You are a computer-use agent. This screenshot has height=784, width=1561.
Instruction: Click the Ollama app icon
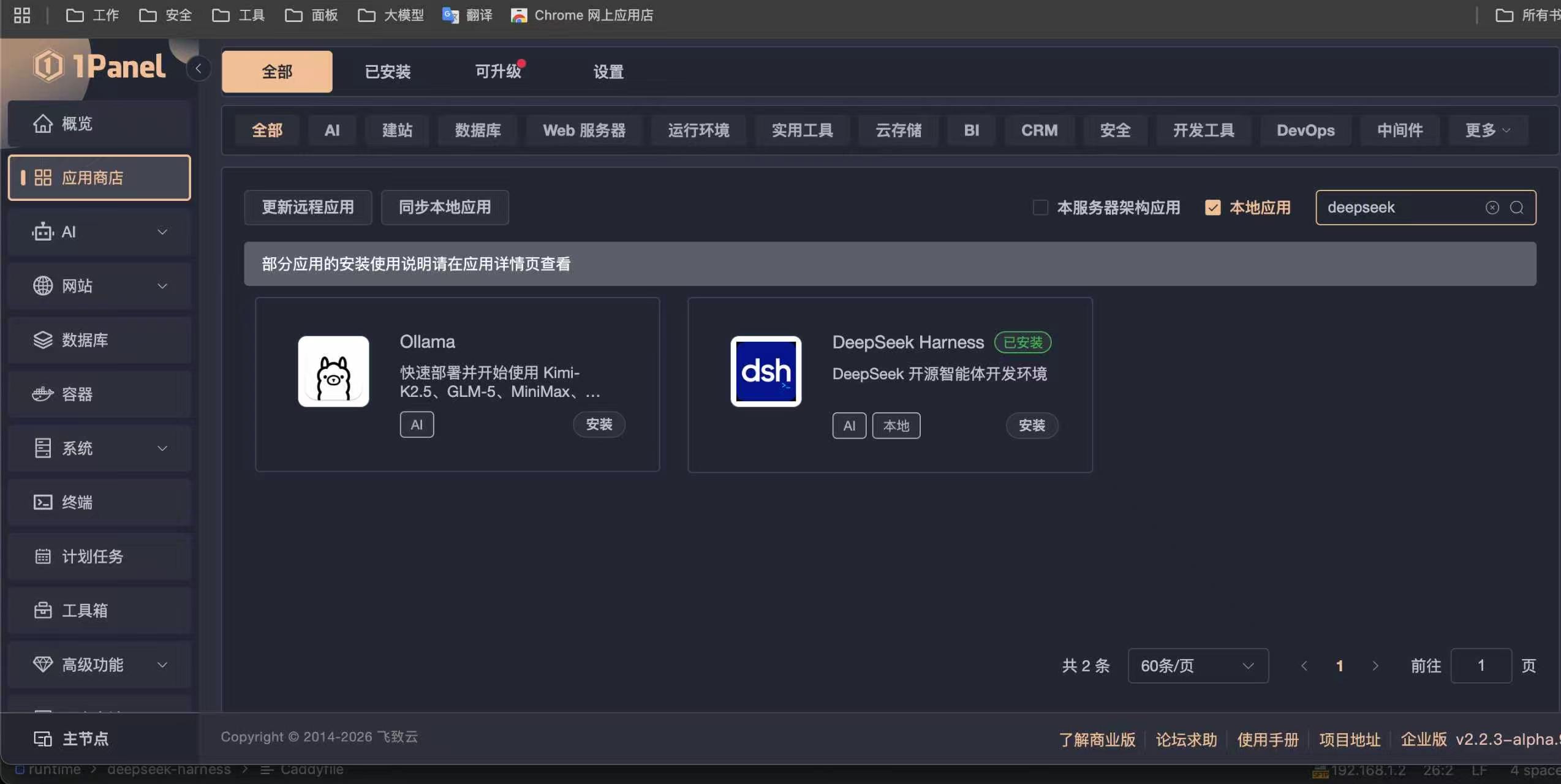(333, 371)
